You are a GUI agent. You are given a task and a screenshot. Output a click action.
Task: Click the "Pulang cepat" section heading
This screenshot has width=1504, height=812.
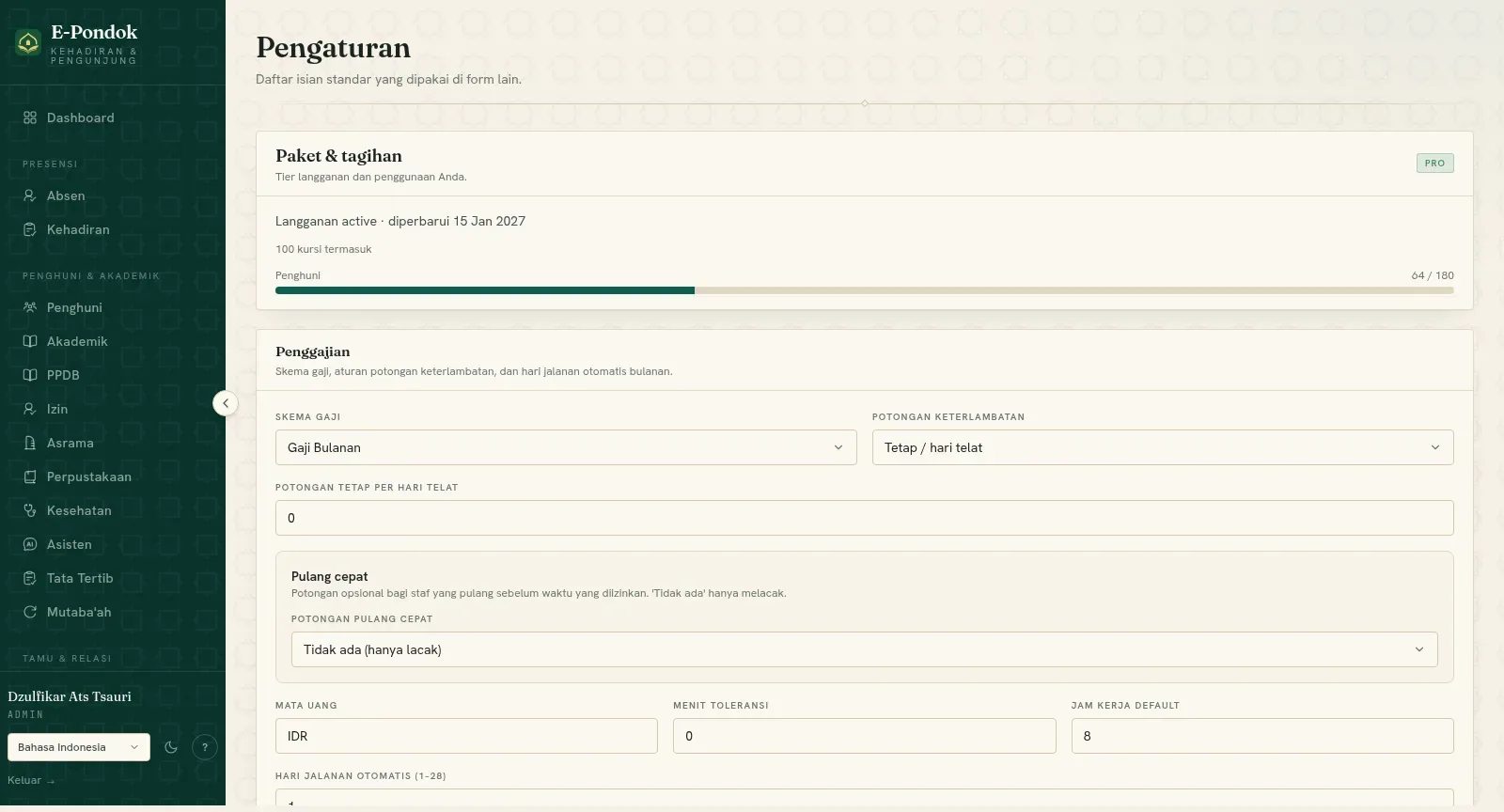point(330,576)
